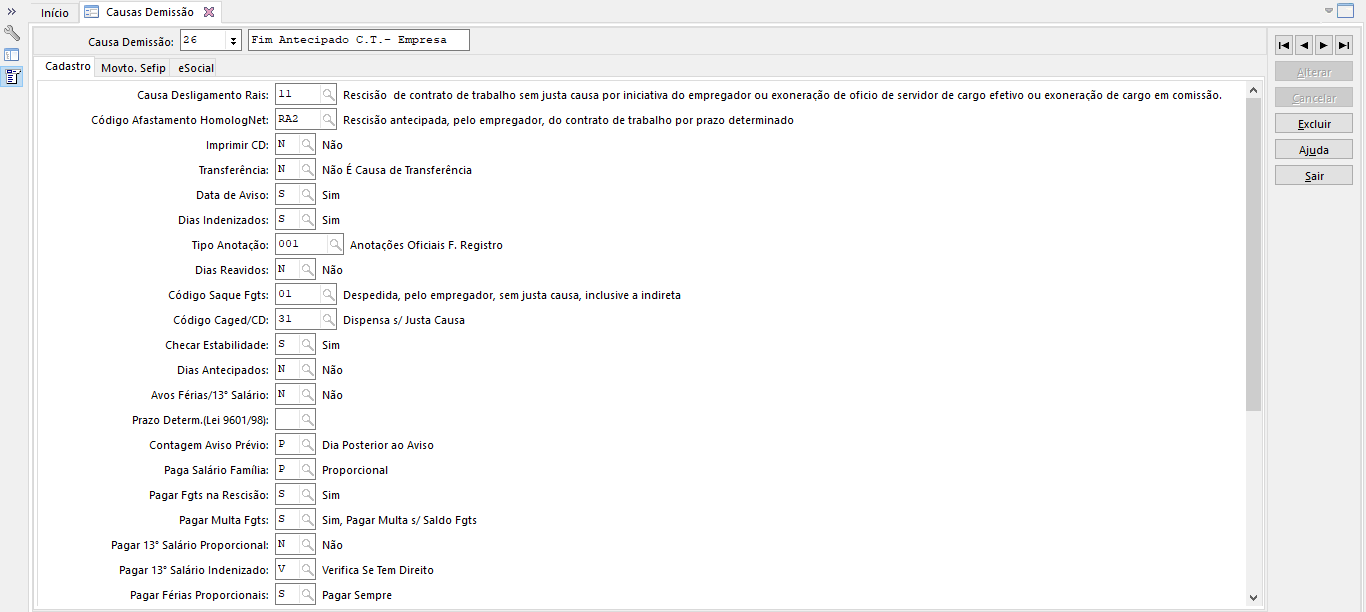Click the panel layout icon in left sidebar

[12, 55]
